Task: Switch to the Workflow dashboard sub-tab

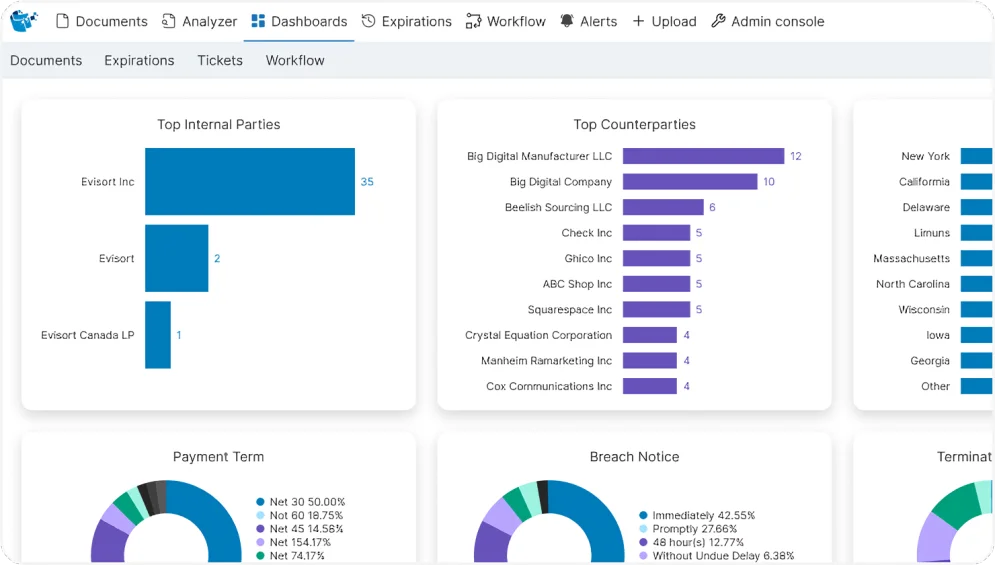Action: click(295, 60)
